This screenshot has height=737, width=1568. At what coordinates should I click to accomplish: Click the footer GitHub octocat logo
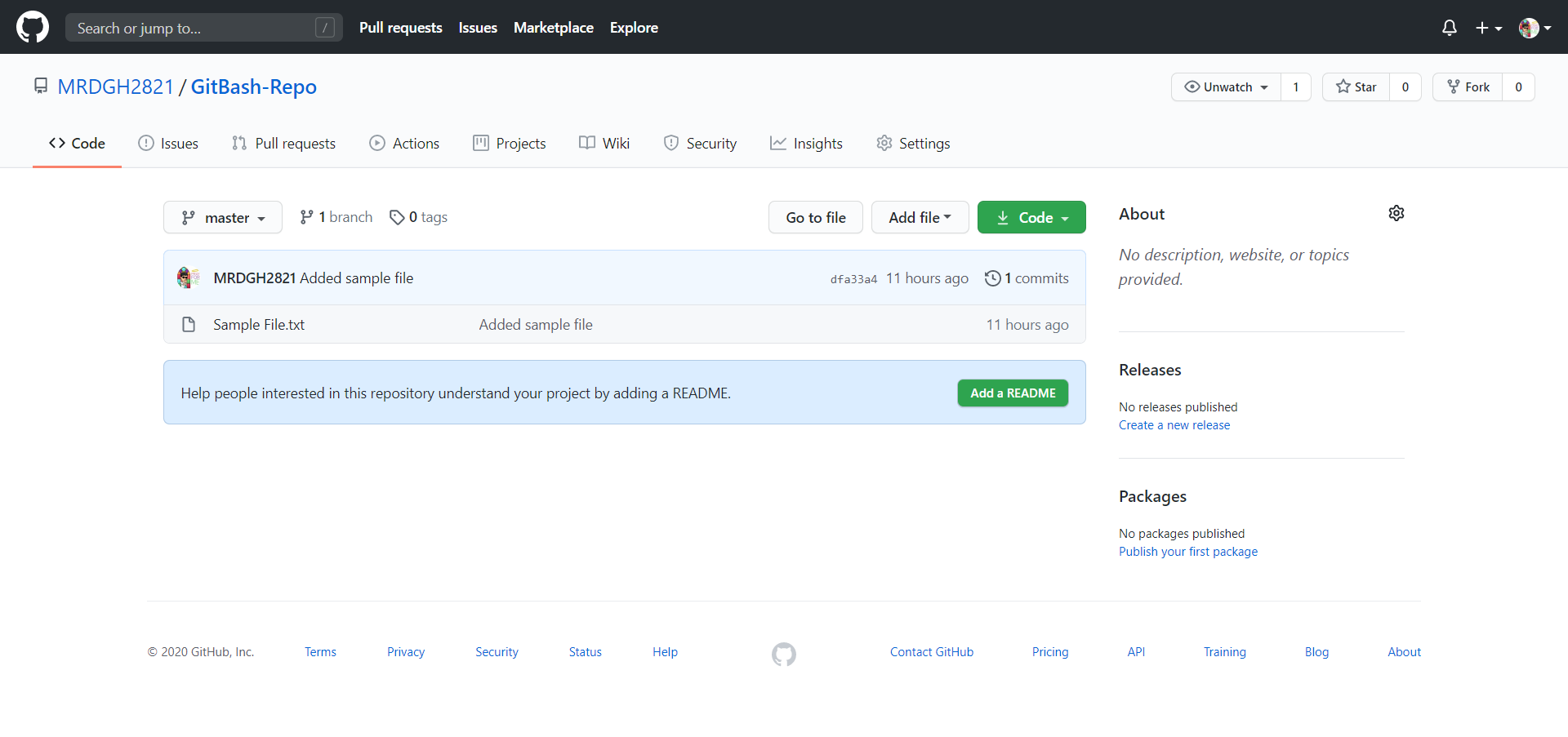784,654
